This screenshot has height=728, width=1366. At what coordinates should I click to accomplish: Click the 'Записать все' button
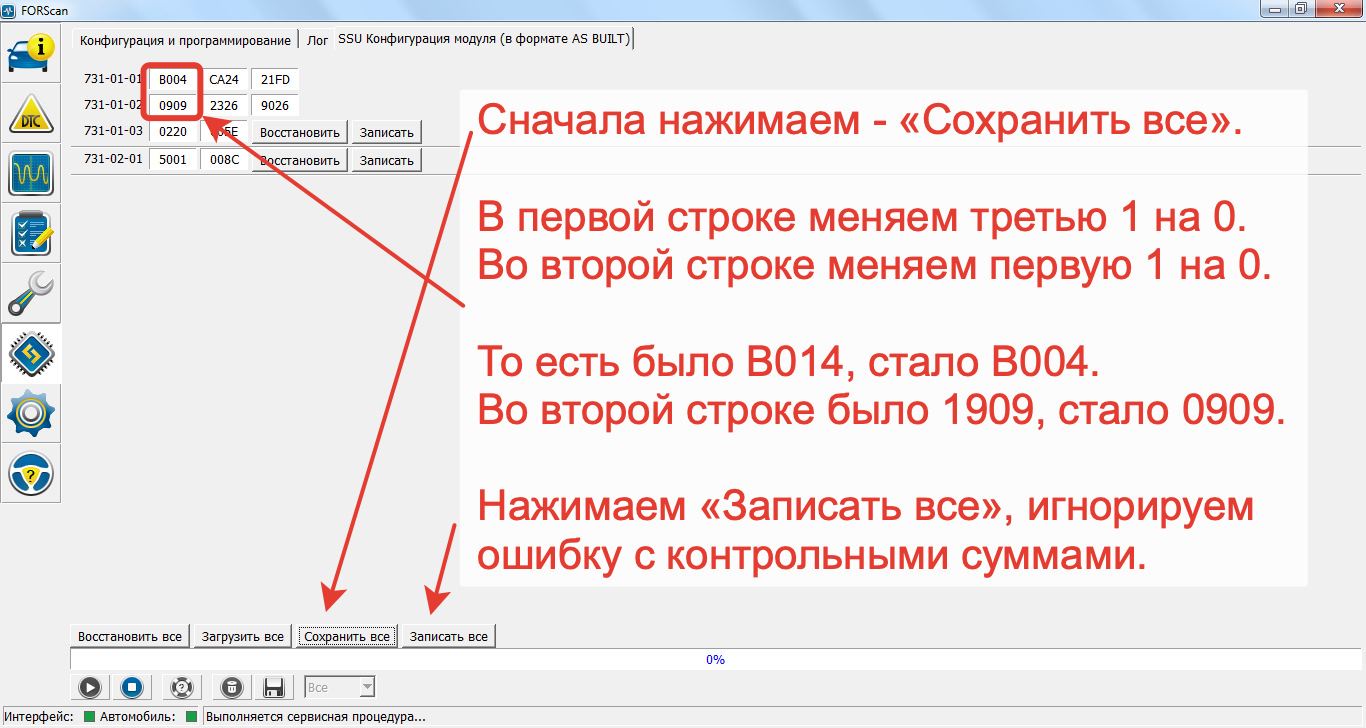click(449, 636)
